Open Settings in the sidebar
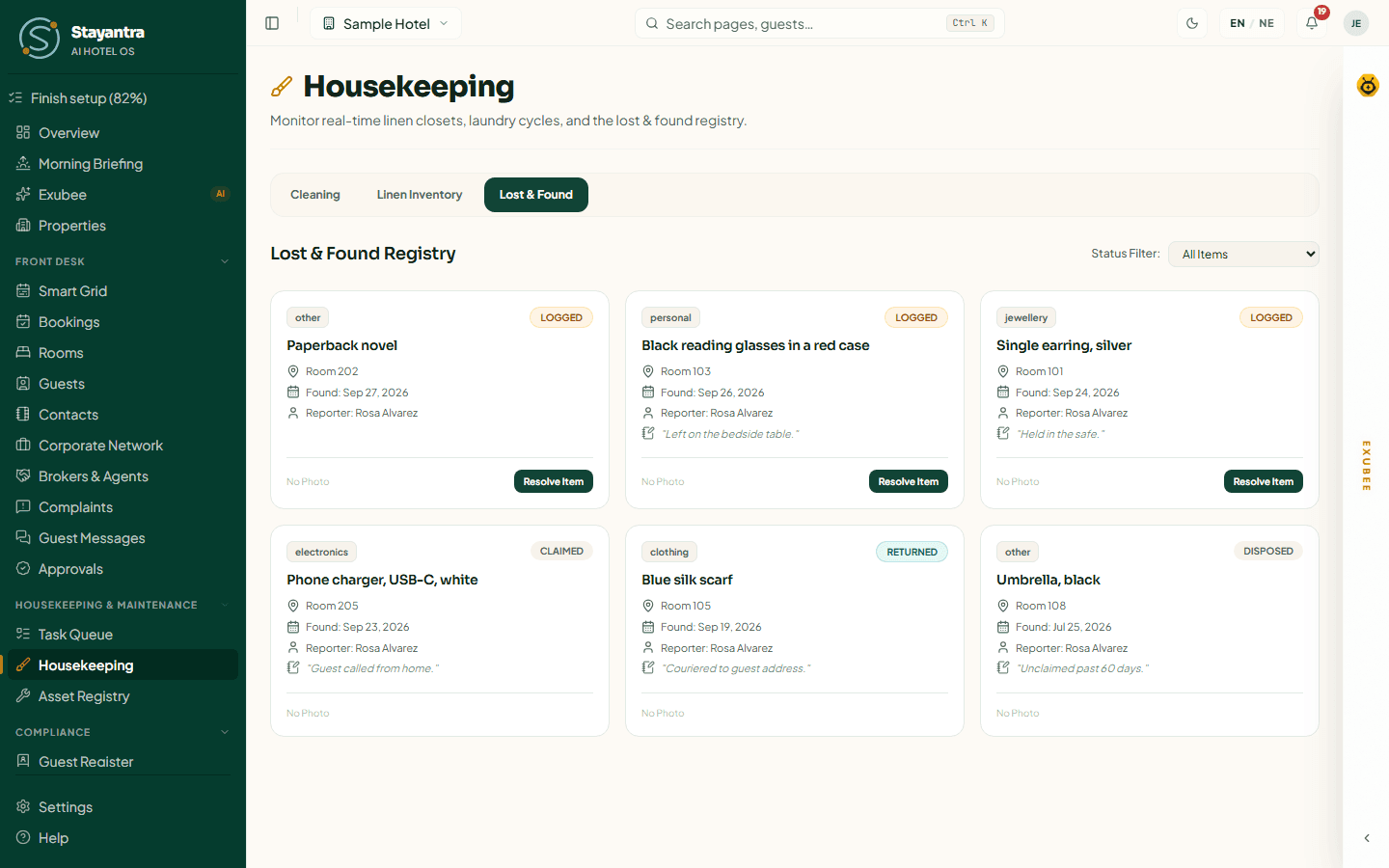 point(123,807)
